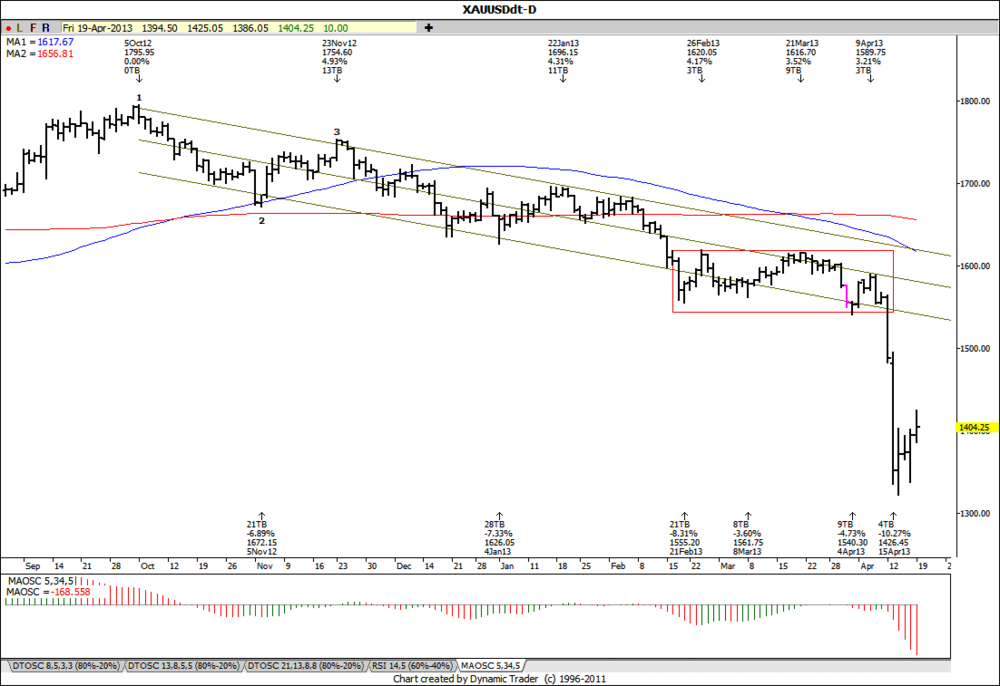Open the DTOSC 21,13,8,8 indicator tab

click(305, 666)
